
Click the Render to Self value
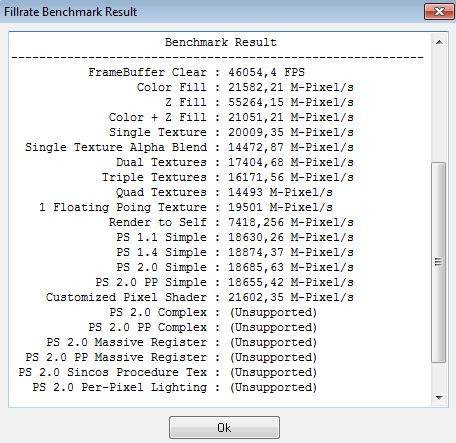pos(291,222)
